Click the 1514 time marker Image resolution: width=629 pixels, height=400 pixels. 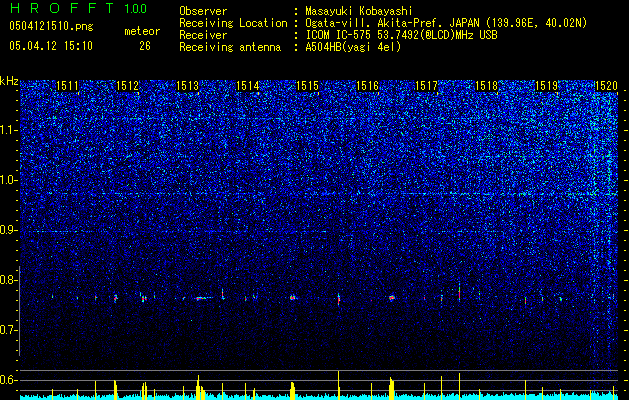(x=248, y=86)
